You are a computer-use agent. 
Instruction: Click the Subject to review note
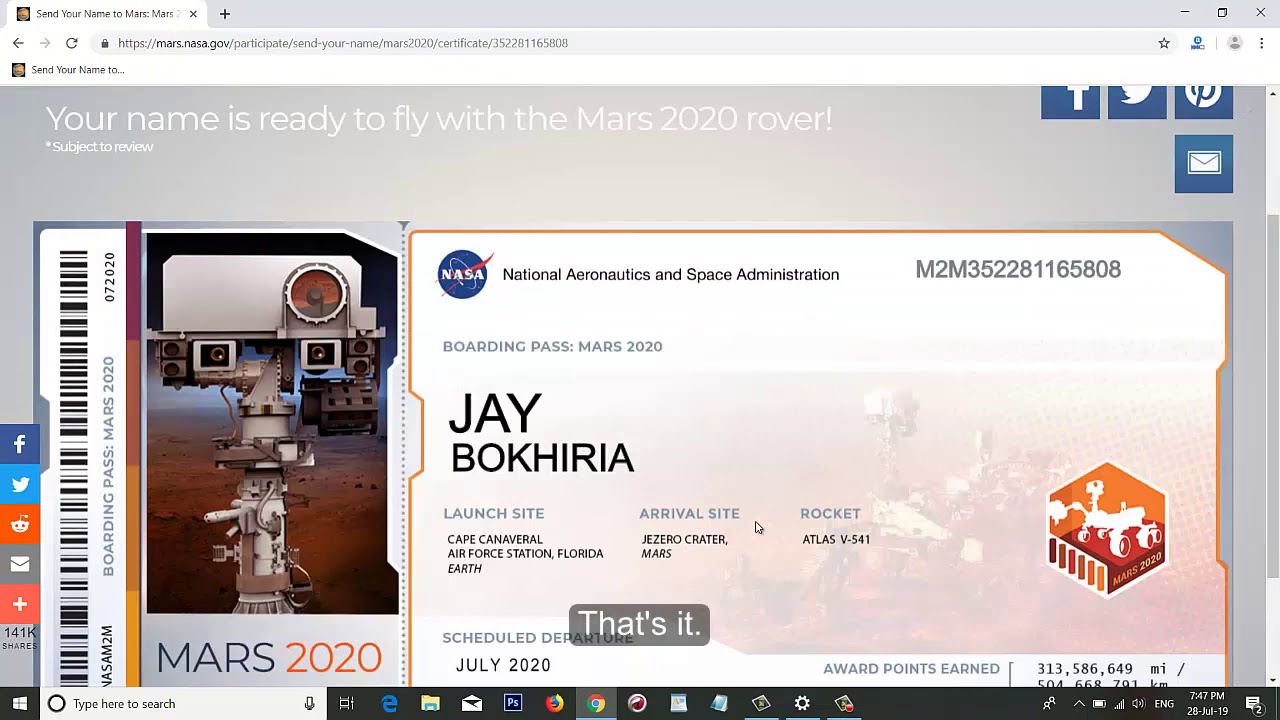[x=99, y=147]
